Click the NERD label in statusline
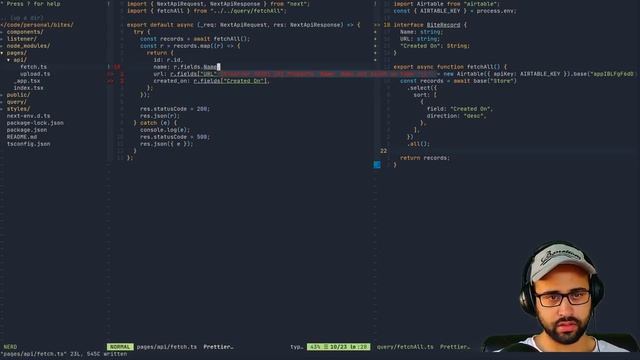 click(x=10, y=347)
